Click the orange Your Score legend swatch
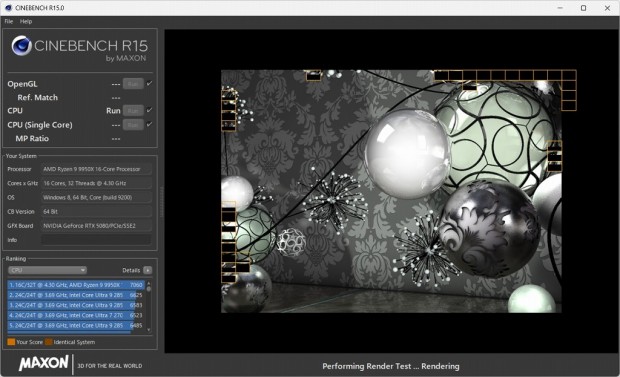 click(11, 342)
